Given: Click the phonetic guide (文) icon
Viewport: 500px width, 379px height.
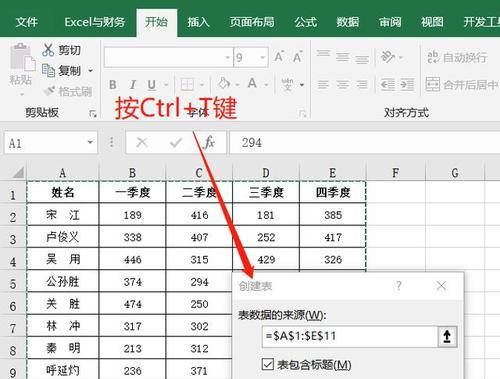Looking at the screenshot, I should point(287,84).
